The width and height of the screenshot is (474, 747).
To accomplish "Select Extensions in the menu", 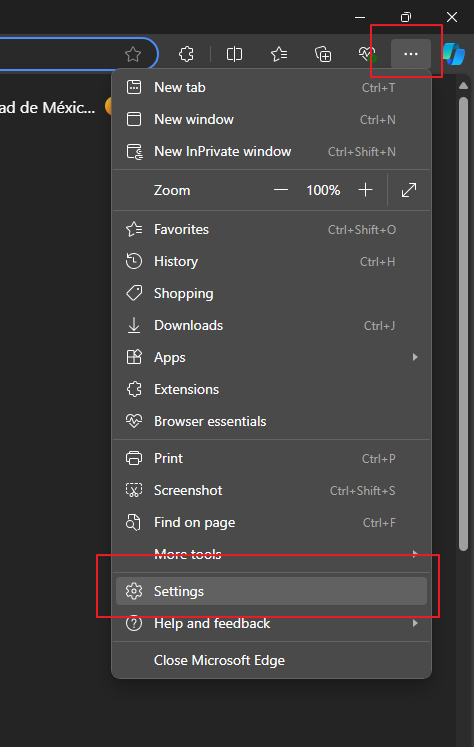I will click(x=272, y=389).
